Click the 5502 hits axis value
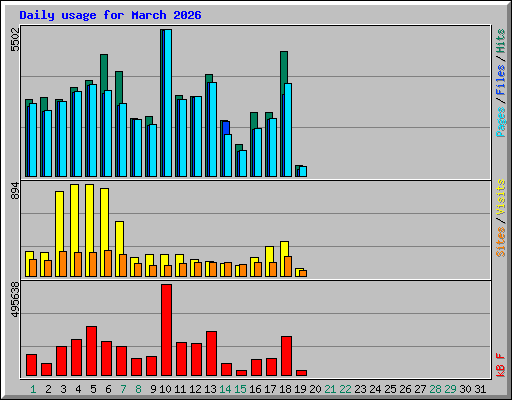Image resolution: width=512 pixels, height=400 pixels. (15, 39)
